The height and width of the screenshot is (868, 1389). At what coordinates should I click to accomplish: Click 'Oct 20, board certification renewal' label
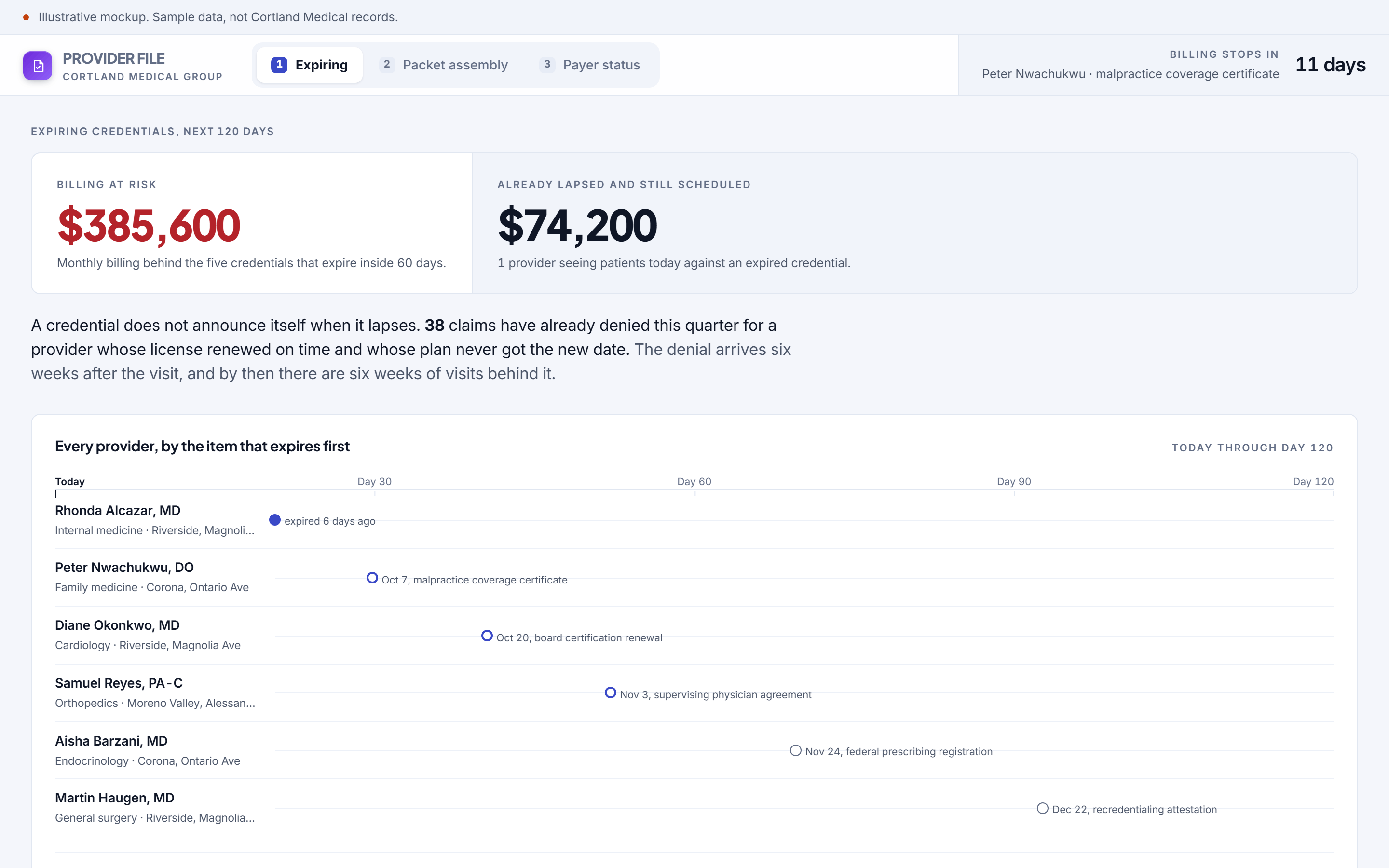579,638
